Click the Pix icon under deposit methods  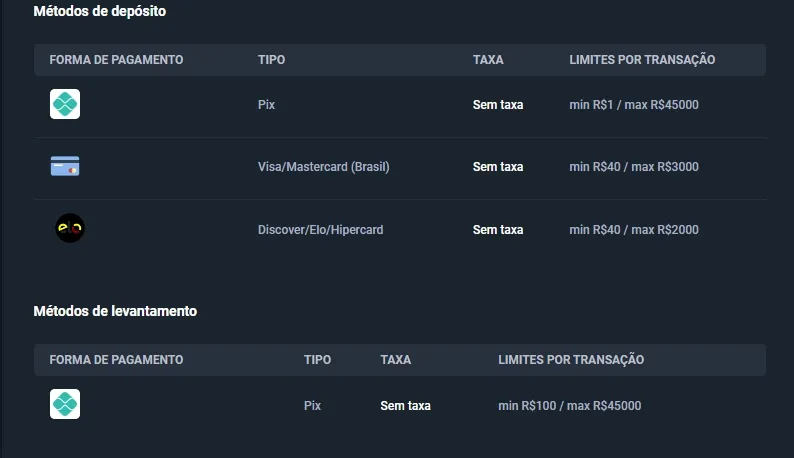[65, 104]
